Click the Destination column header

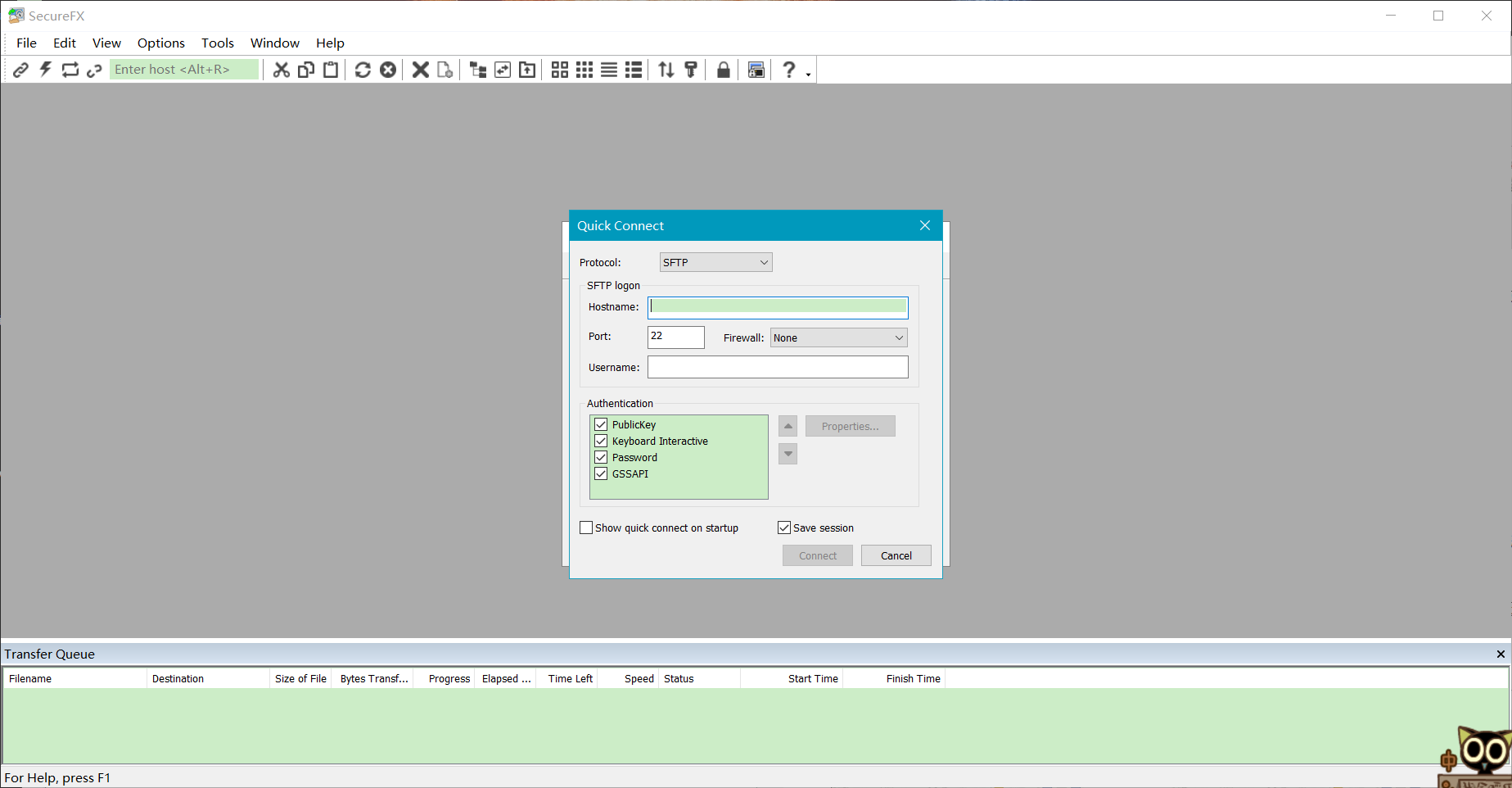(x=208, y=678)
